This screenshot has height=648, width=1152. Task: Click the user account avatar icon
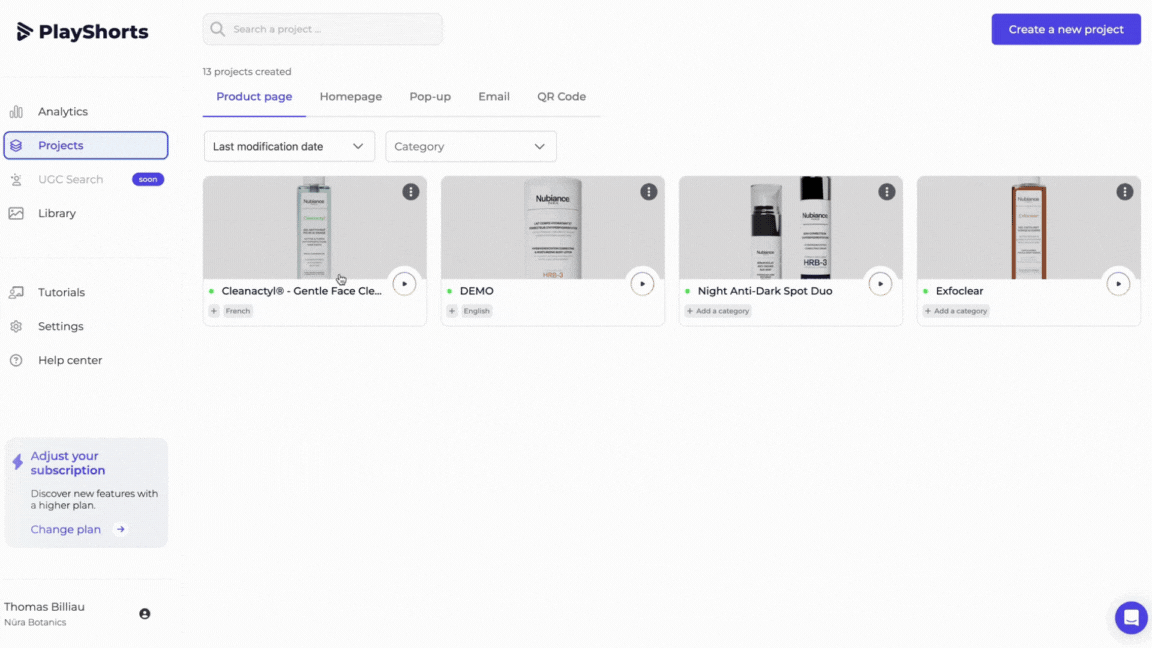(x=145, y=614)
